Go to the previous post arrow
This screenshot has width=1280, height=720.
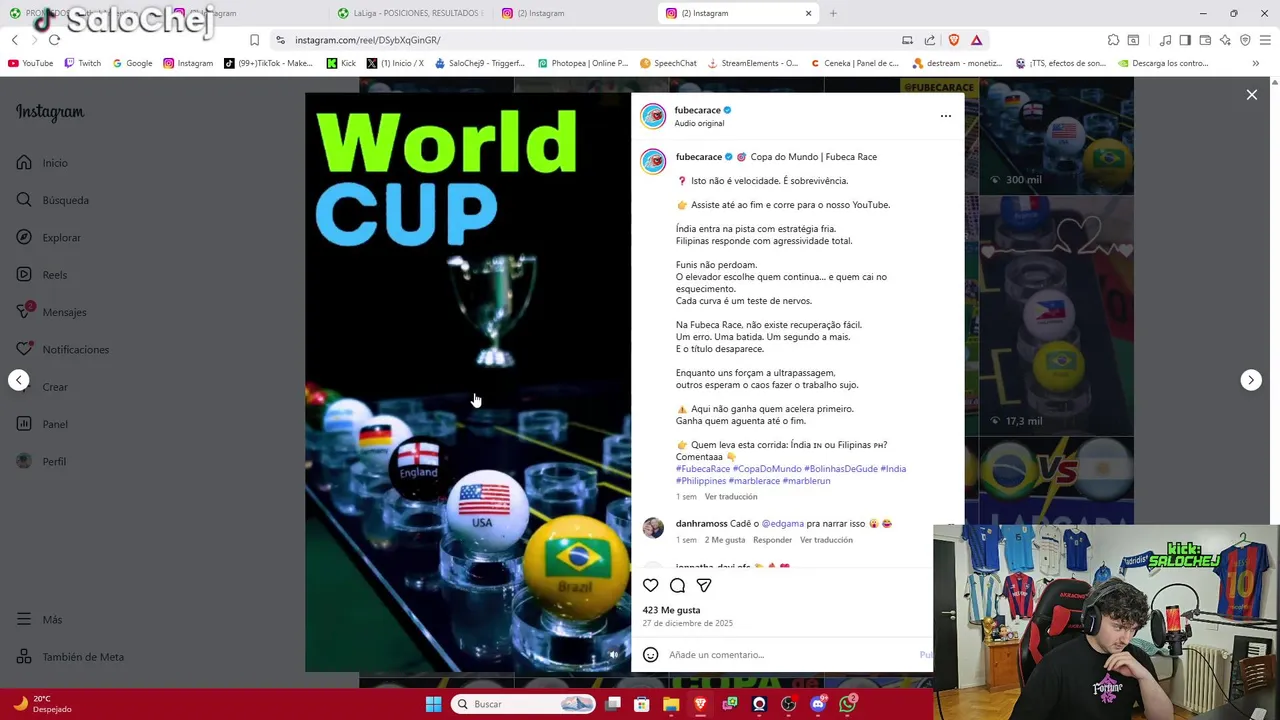pos(19,380)
